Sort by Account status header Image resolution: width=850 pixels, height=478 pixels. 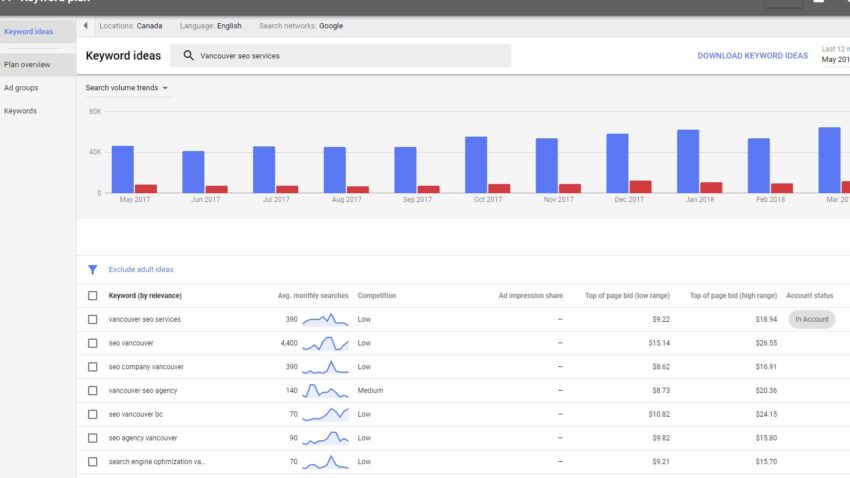pos(809,295)
